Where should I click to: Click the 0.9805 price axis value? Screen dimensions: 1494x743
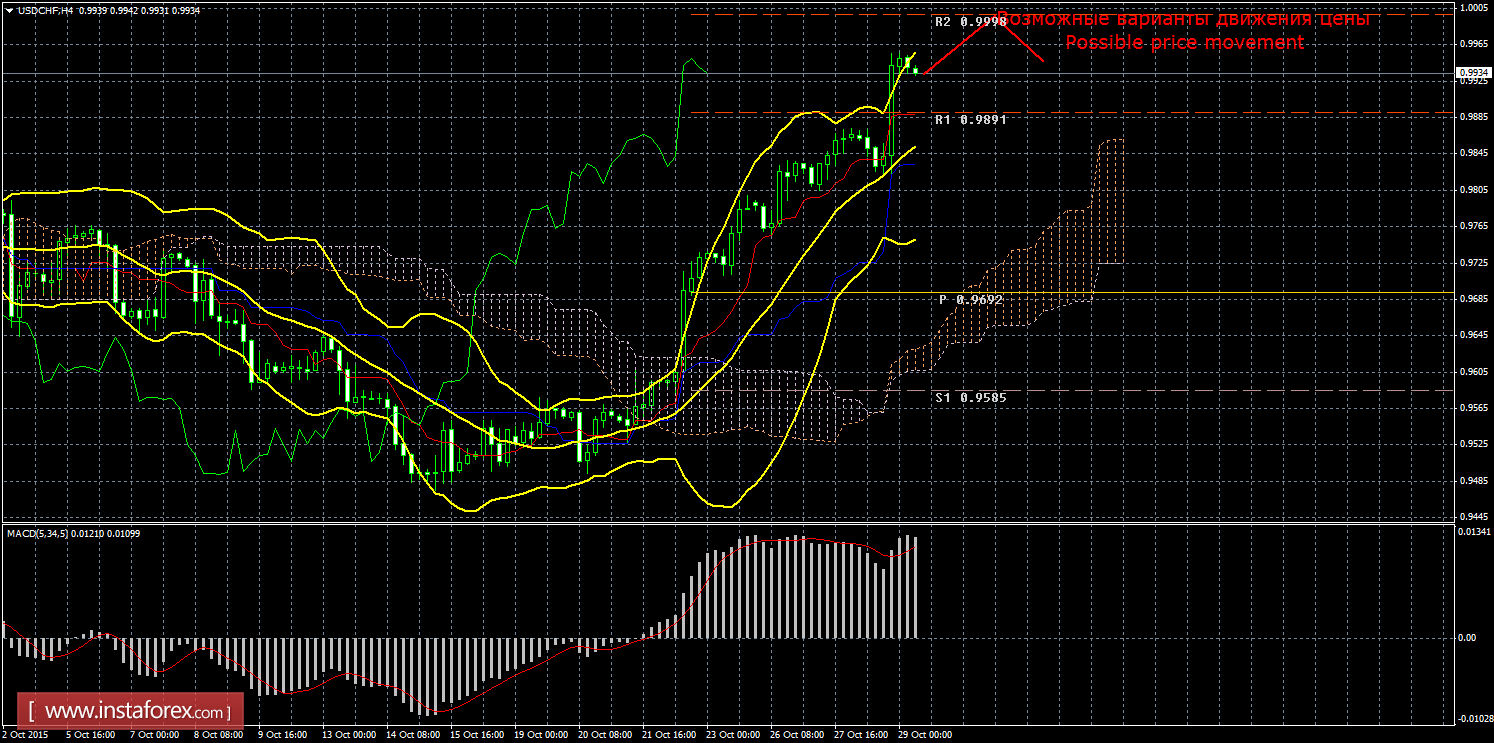pyautogui.click(x=1473, y=189)
